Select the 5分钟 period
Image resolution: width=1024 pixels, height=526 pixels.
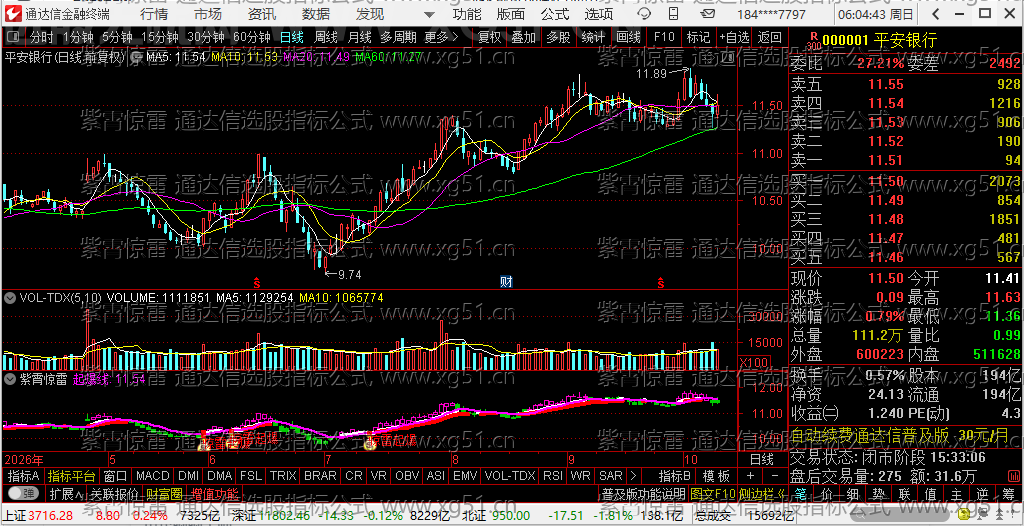pyautogui.click(x=117, y=37)
